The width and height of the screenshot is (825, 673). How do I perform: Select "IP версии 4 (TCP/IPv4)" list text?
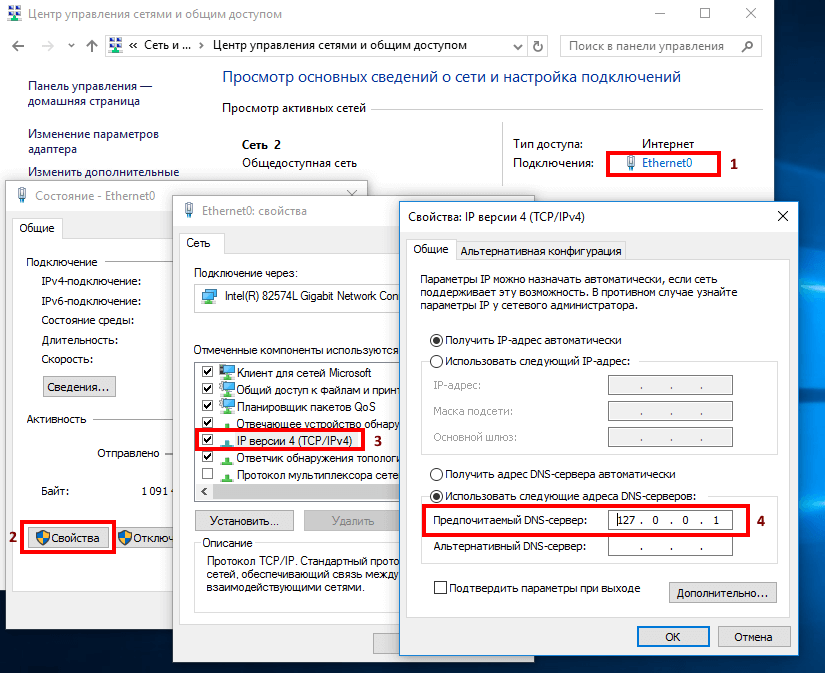click(294, 440)
